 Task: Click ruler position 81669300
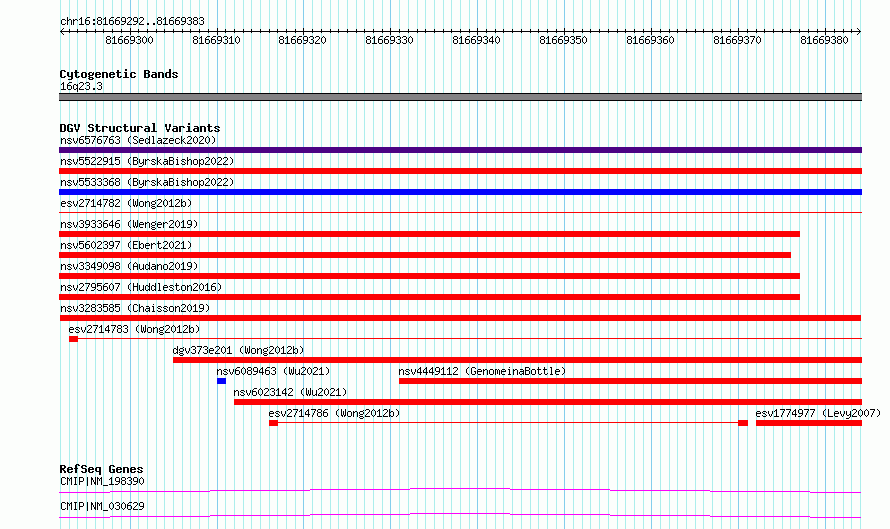[x=129, y=40]
